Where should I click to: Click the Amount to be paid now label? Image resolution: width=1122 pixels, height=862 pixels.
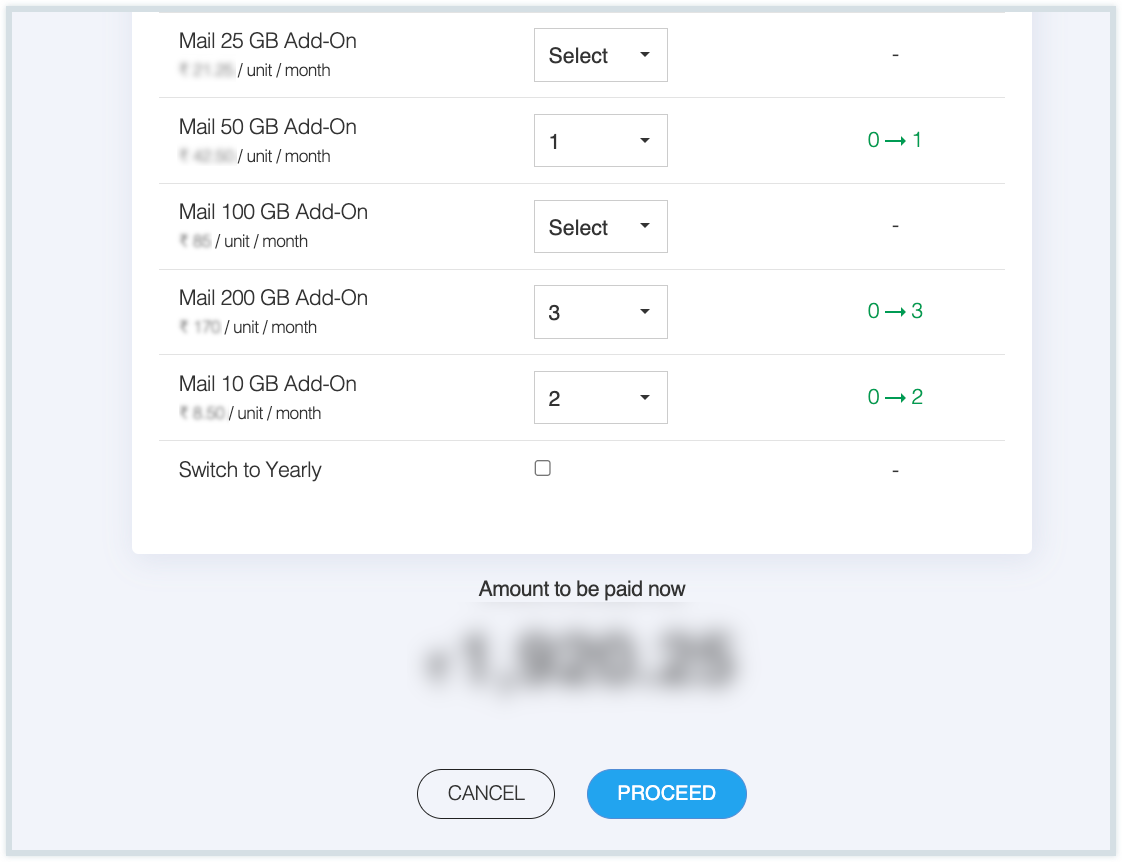(x=581, y=589)
